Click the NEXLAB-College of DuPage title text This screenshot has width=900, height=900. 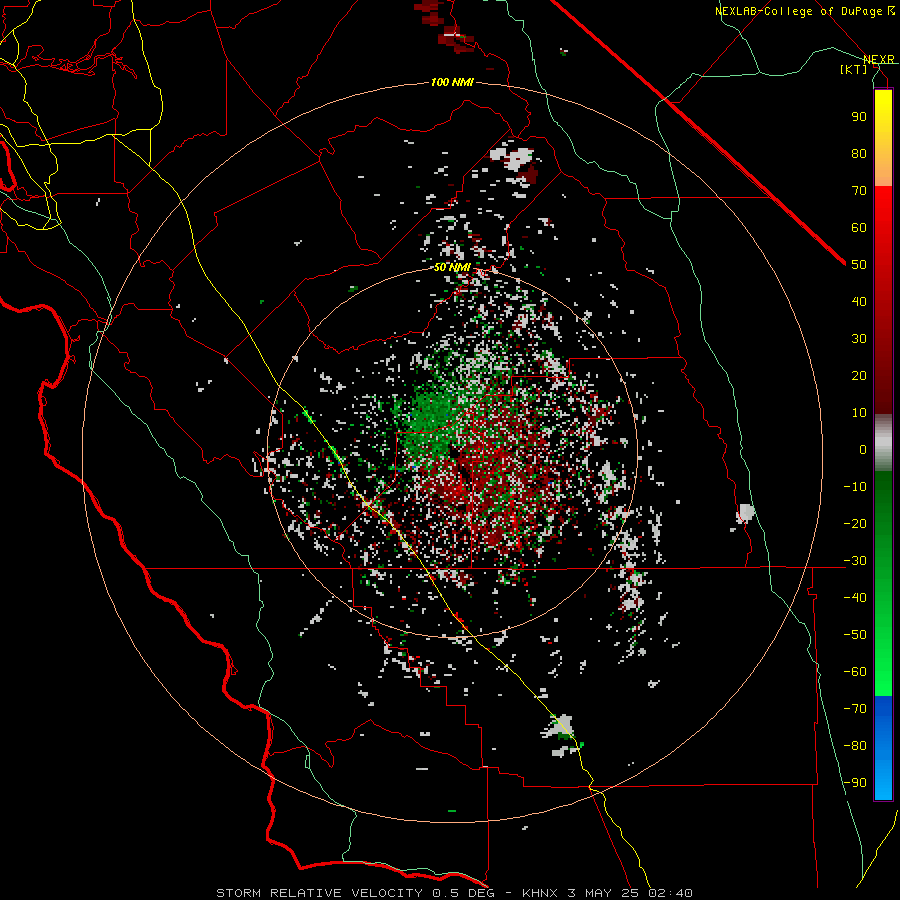[x=804, y=11]
